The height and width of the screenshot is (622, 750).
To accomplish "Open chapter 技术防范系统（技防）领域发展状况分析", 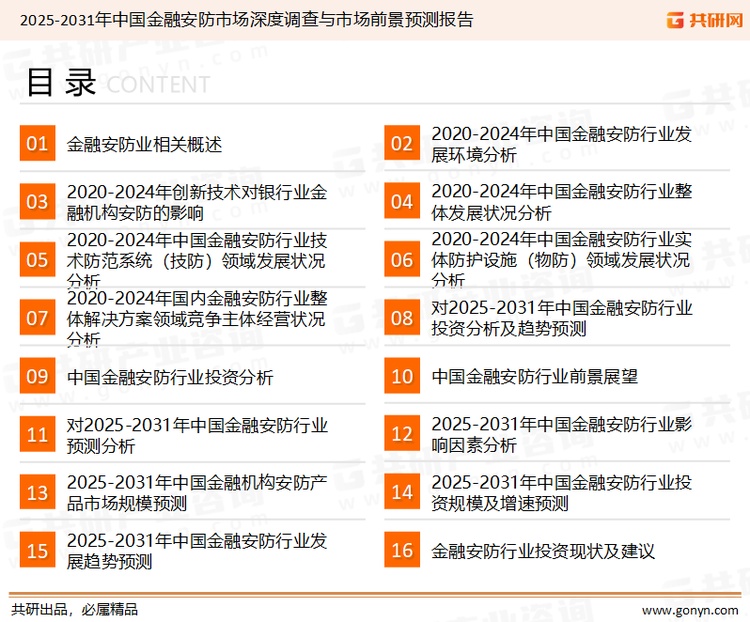I will click(197, 260).
